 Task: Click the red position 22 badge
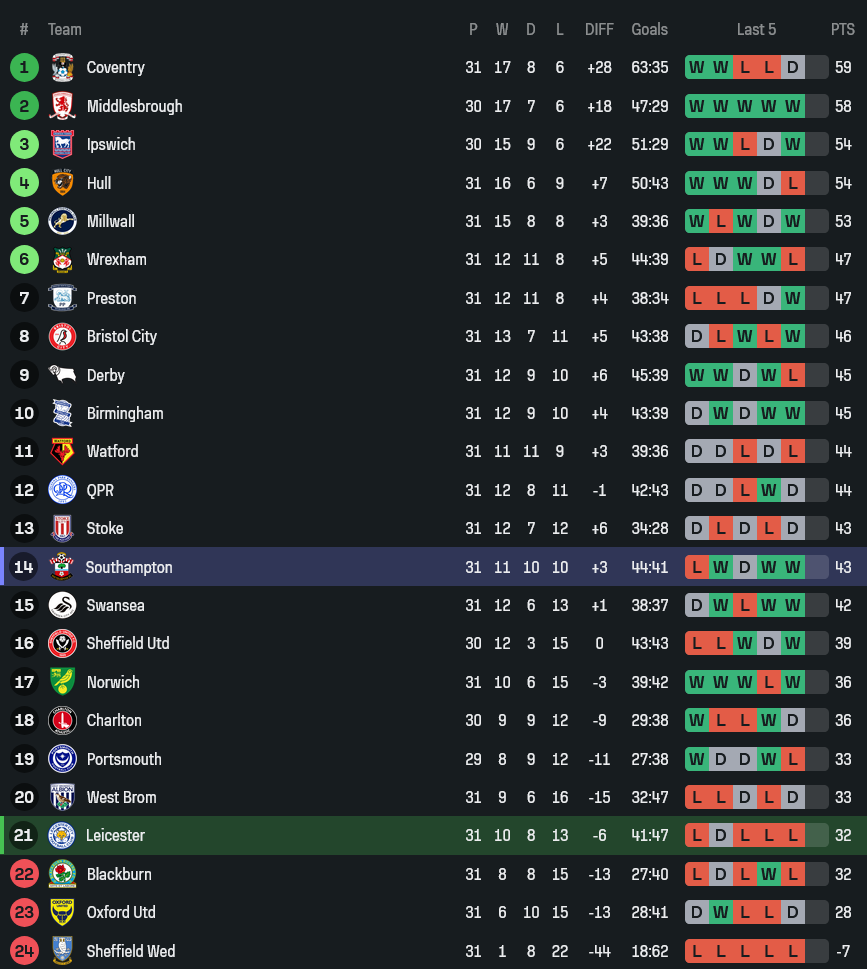tap(24, 874)
